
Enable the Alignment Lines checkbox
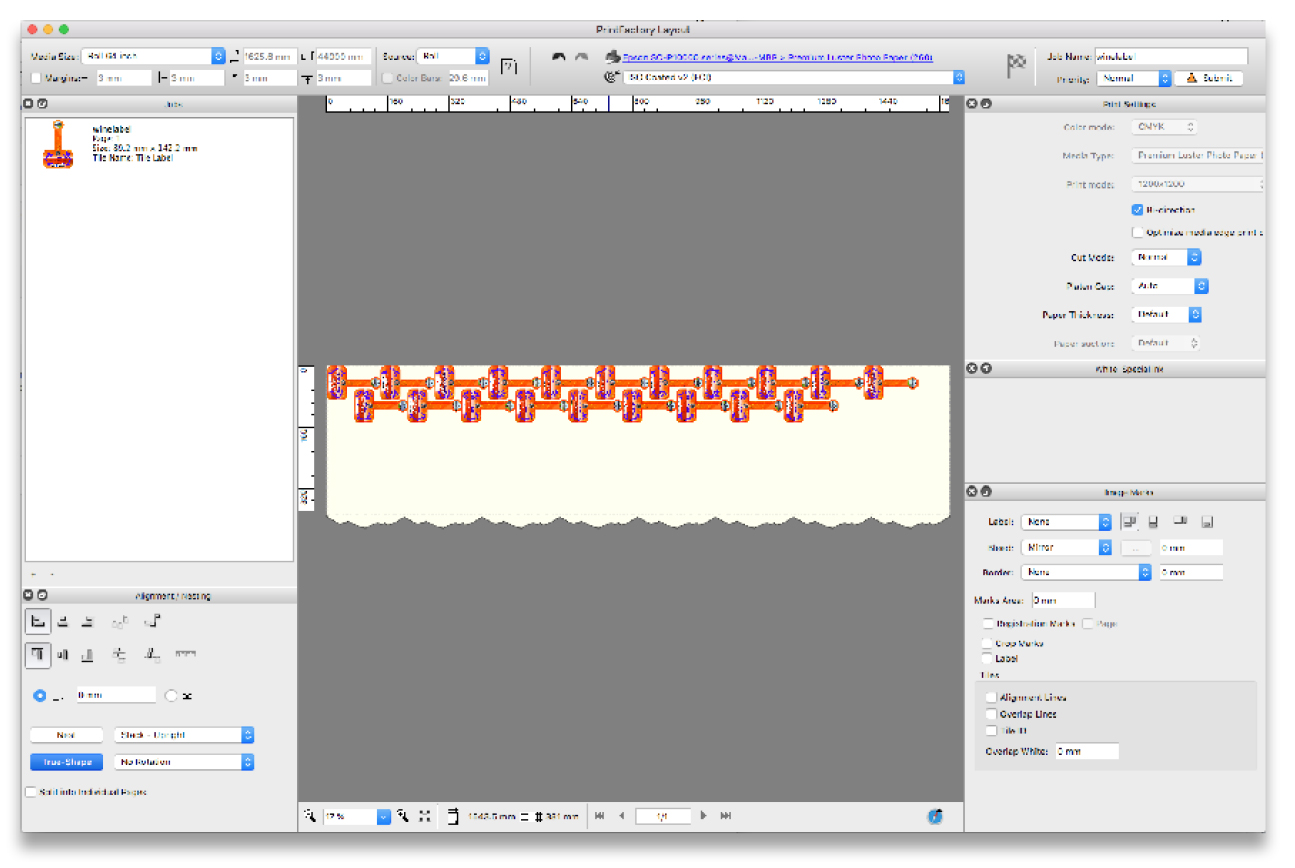click(x=990, y=697)
